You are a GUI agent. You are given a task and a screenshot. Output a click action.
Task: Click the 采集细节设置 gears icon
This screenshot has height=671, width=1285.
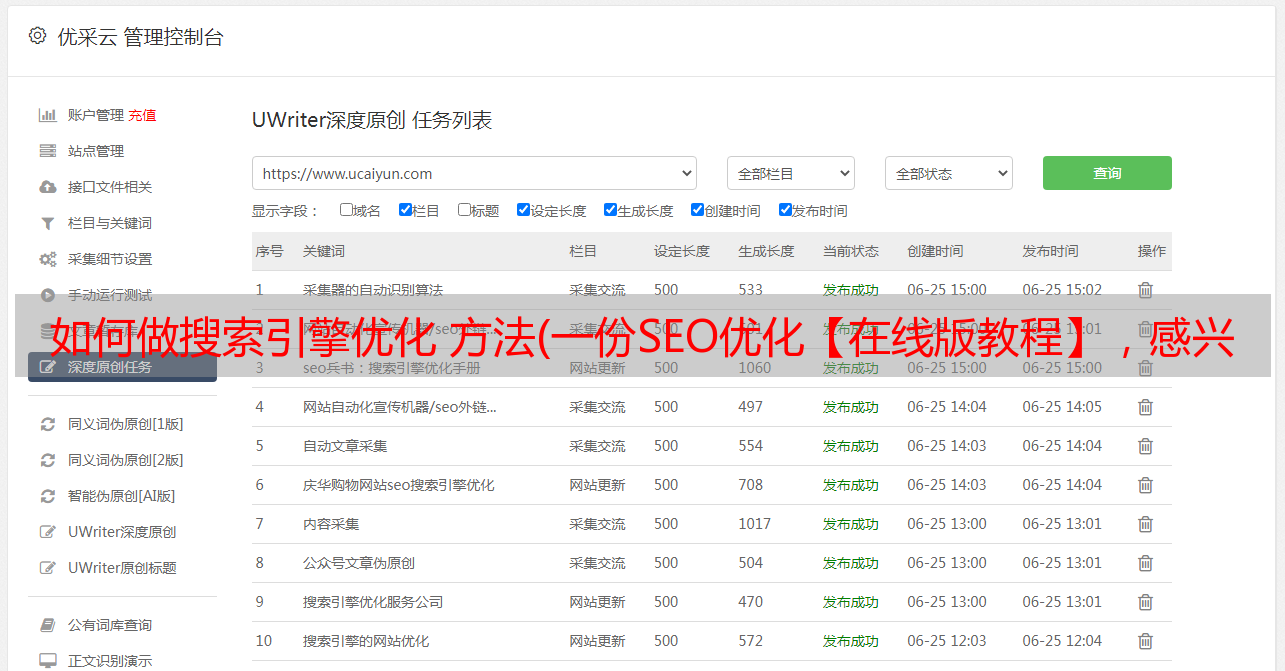click(x=47, y=259)
